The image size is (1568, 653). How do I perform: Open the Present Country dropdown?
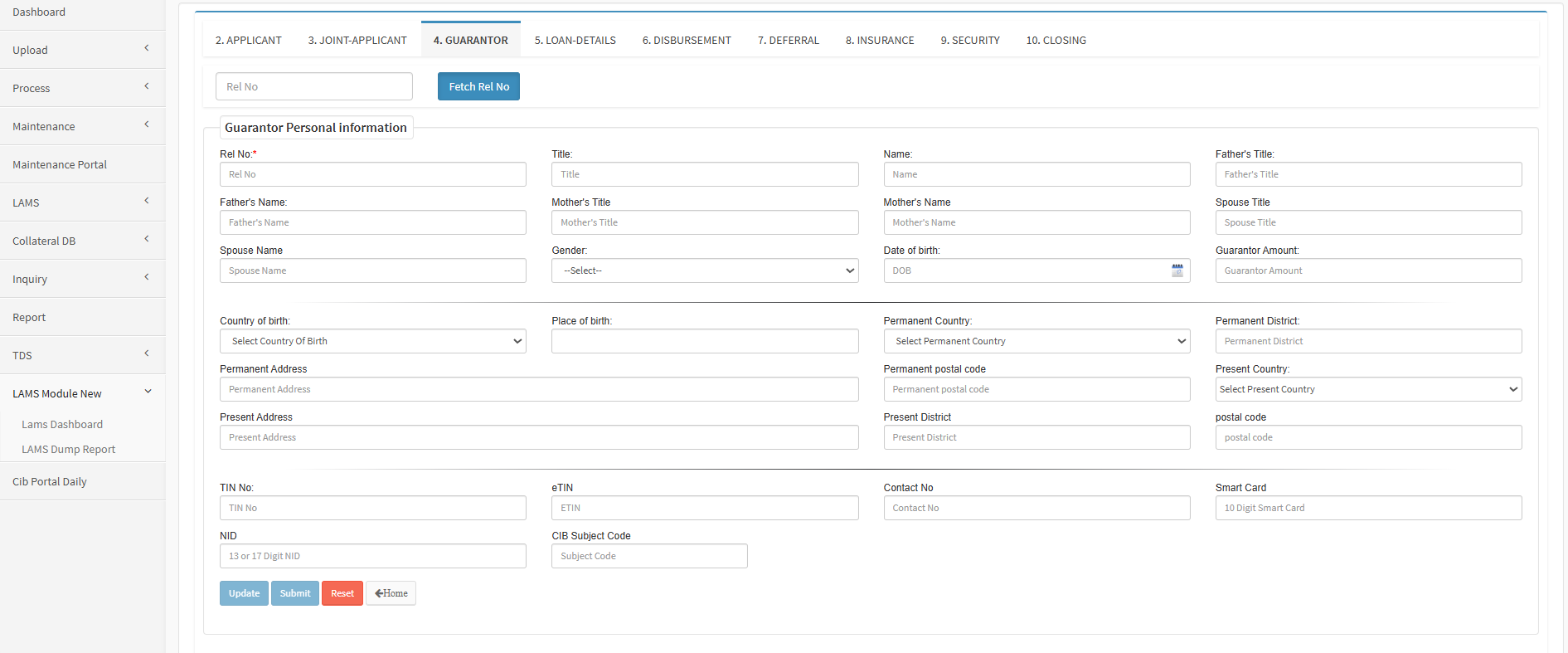pyautogui.click(x=1367, y=389)
